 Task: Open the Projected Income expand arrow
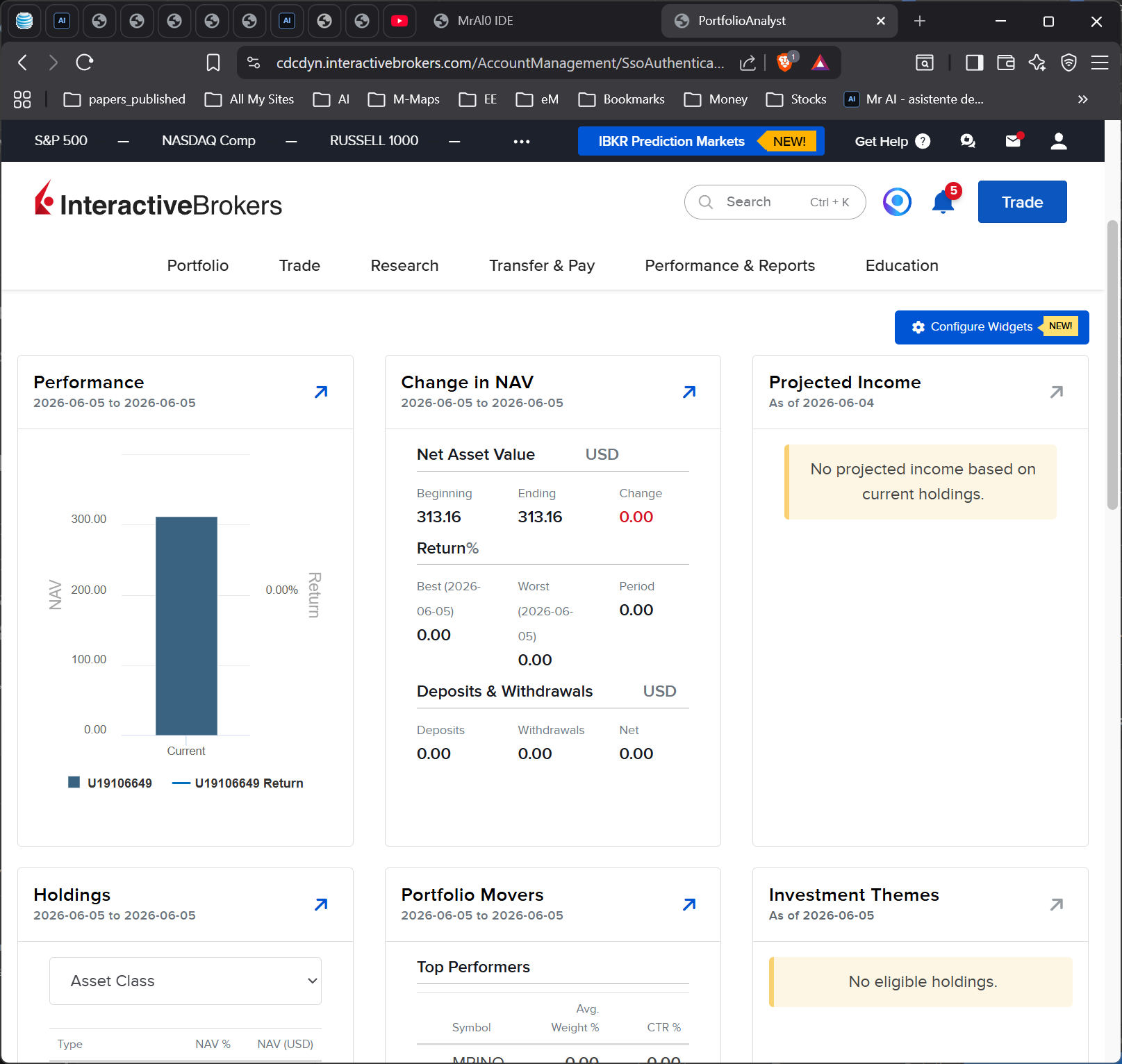click(1057, 392)
